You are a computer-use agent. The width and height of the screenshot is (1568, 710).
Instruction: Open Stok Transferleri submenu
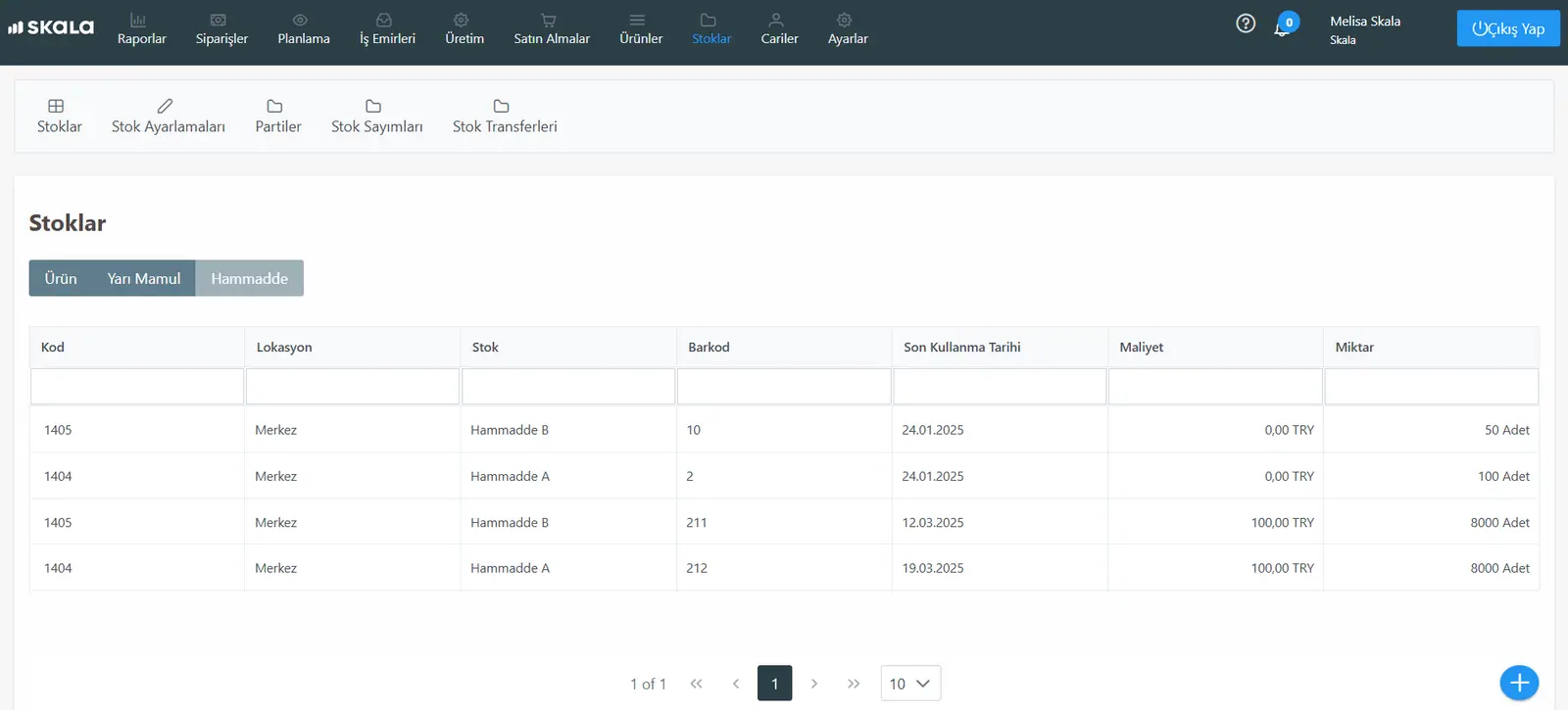pyautogui.click(x=505, y=117)
